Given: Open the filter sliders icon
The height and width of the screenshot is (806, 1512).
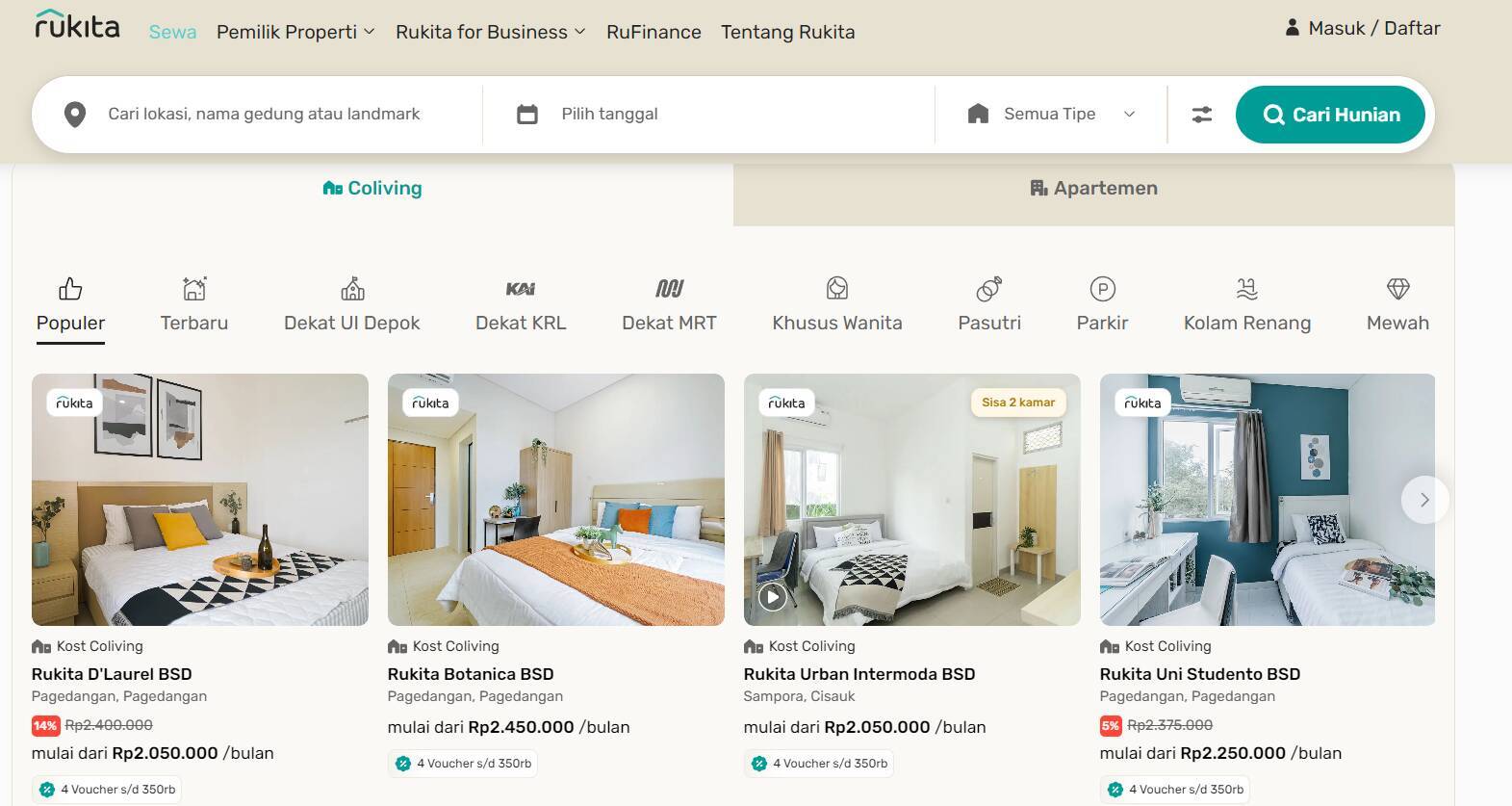Looking at the screenshot, I should coord(1202,115).
